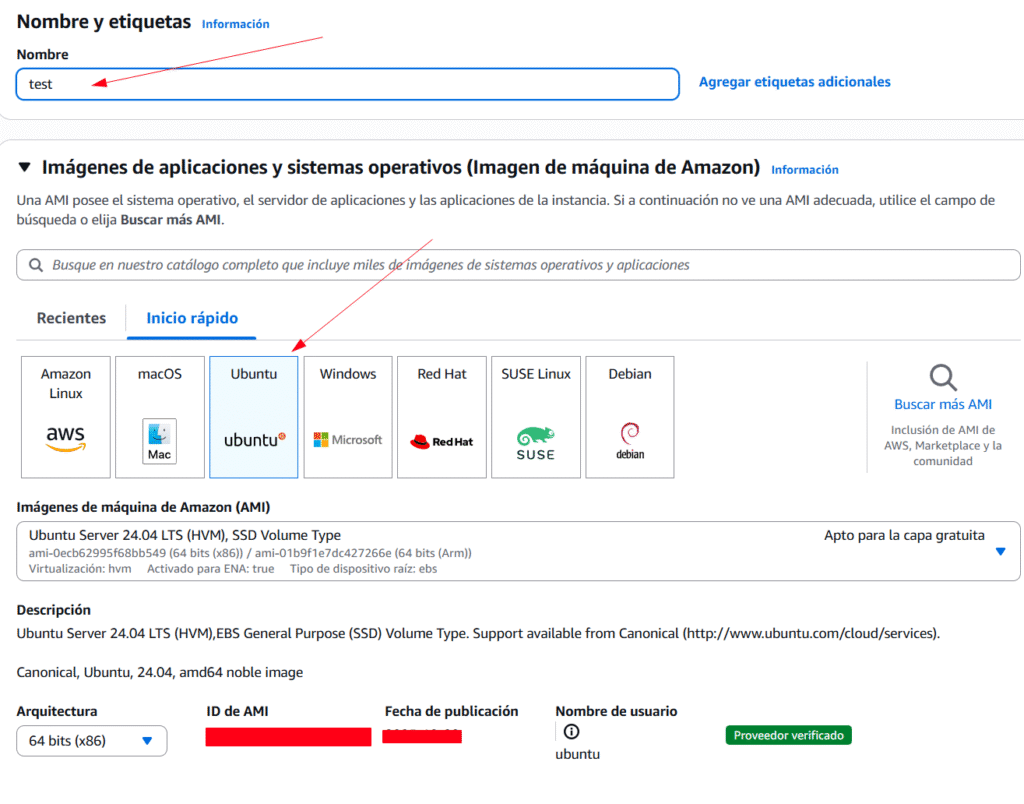Open Información link next to Nombre y etiquetas
This screenshot has width=1024, height=804.
pos(235,24)
